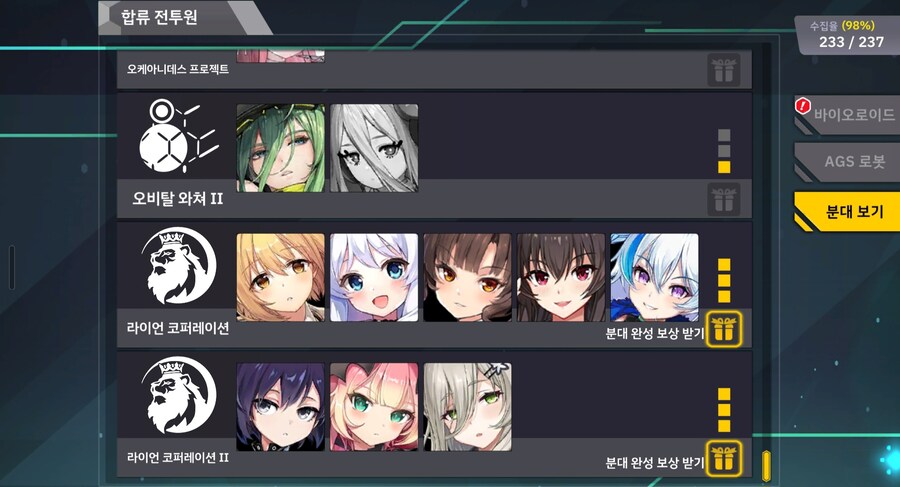Click the red alert badge on 바이오로이드
This screenshot has height=487, width=900.
(802, 106)
